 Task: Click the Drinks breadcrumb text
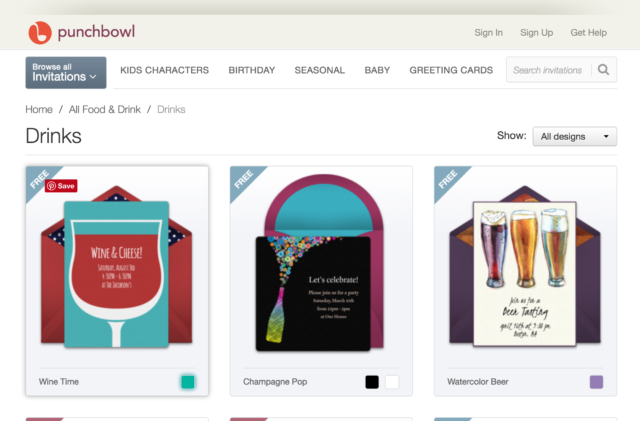pyautogui.click(x=171, y=109)
